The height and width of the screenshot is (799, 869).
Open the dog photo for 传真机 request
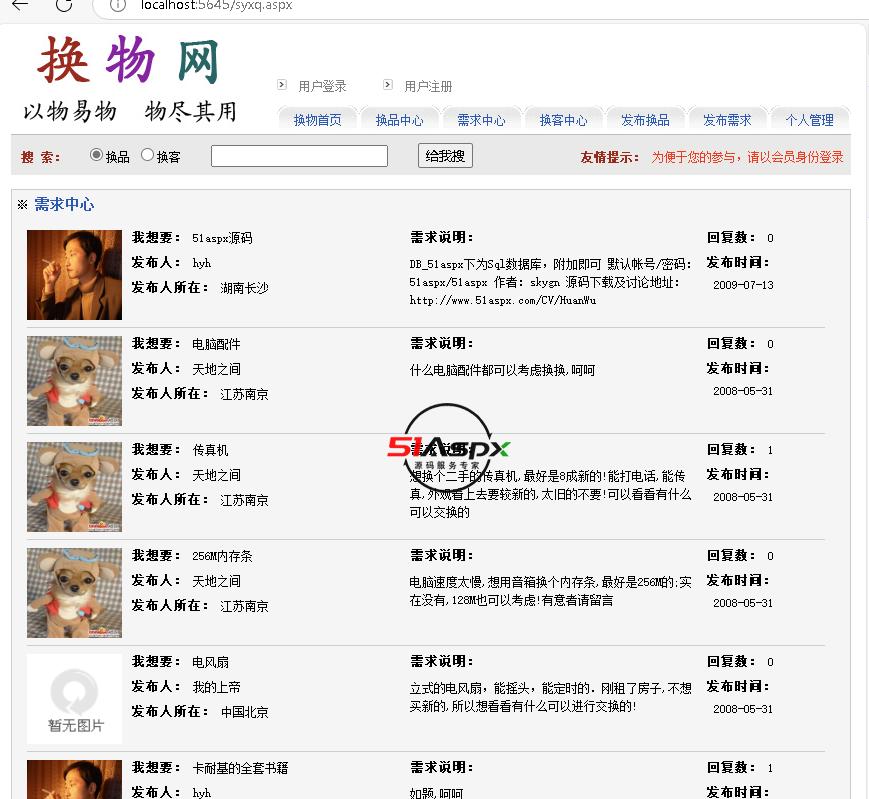pos(74,486)
